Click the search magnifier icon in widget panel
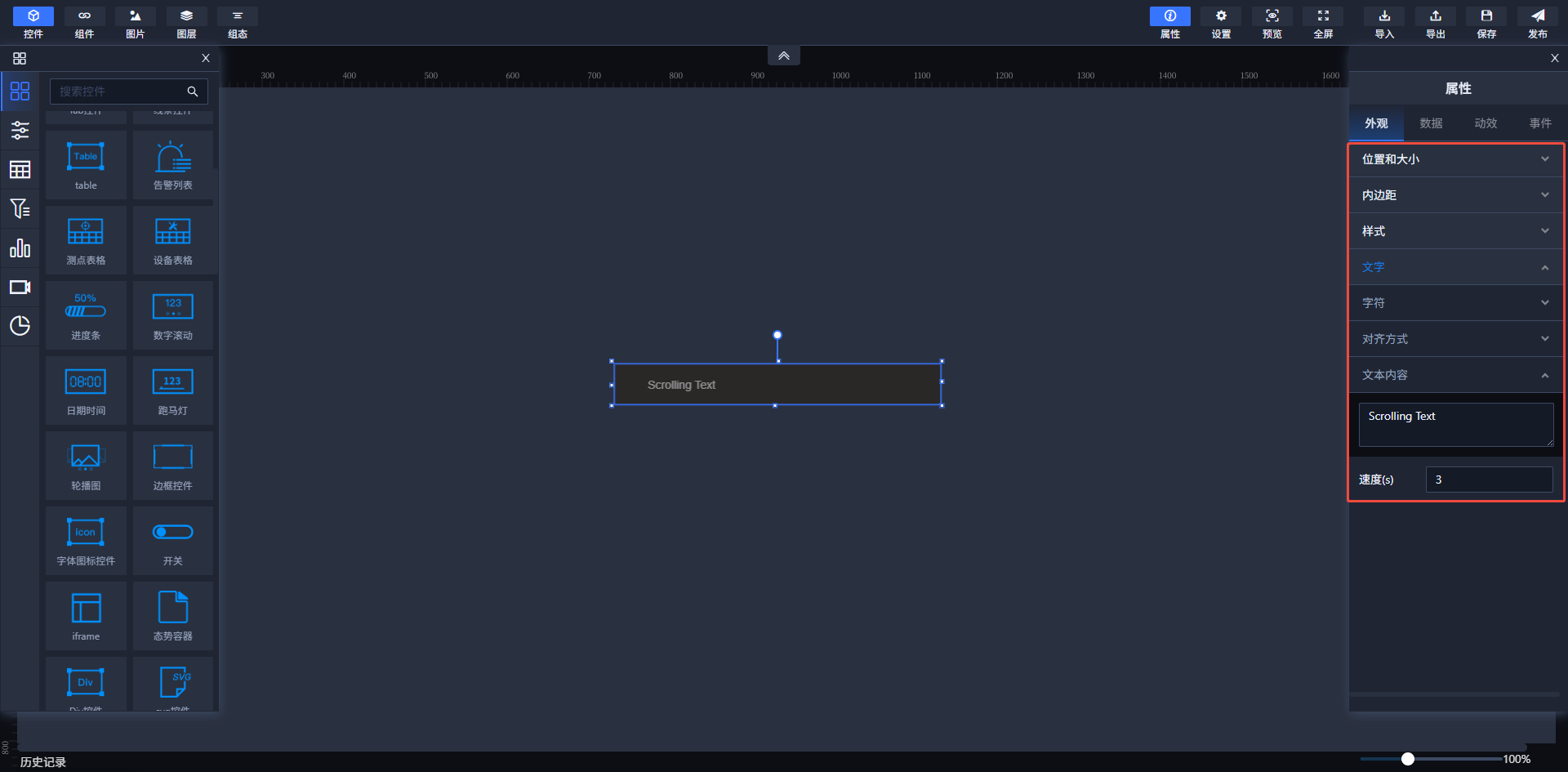Viewport: 1568px width, 772px height. coord(193,91)
